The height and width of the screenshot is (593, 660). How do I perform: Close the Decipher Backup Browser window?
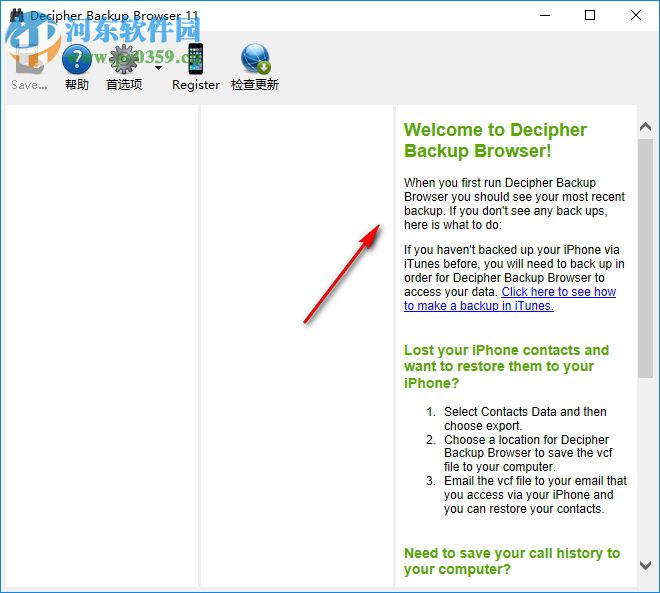pos(636,16)
